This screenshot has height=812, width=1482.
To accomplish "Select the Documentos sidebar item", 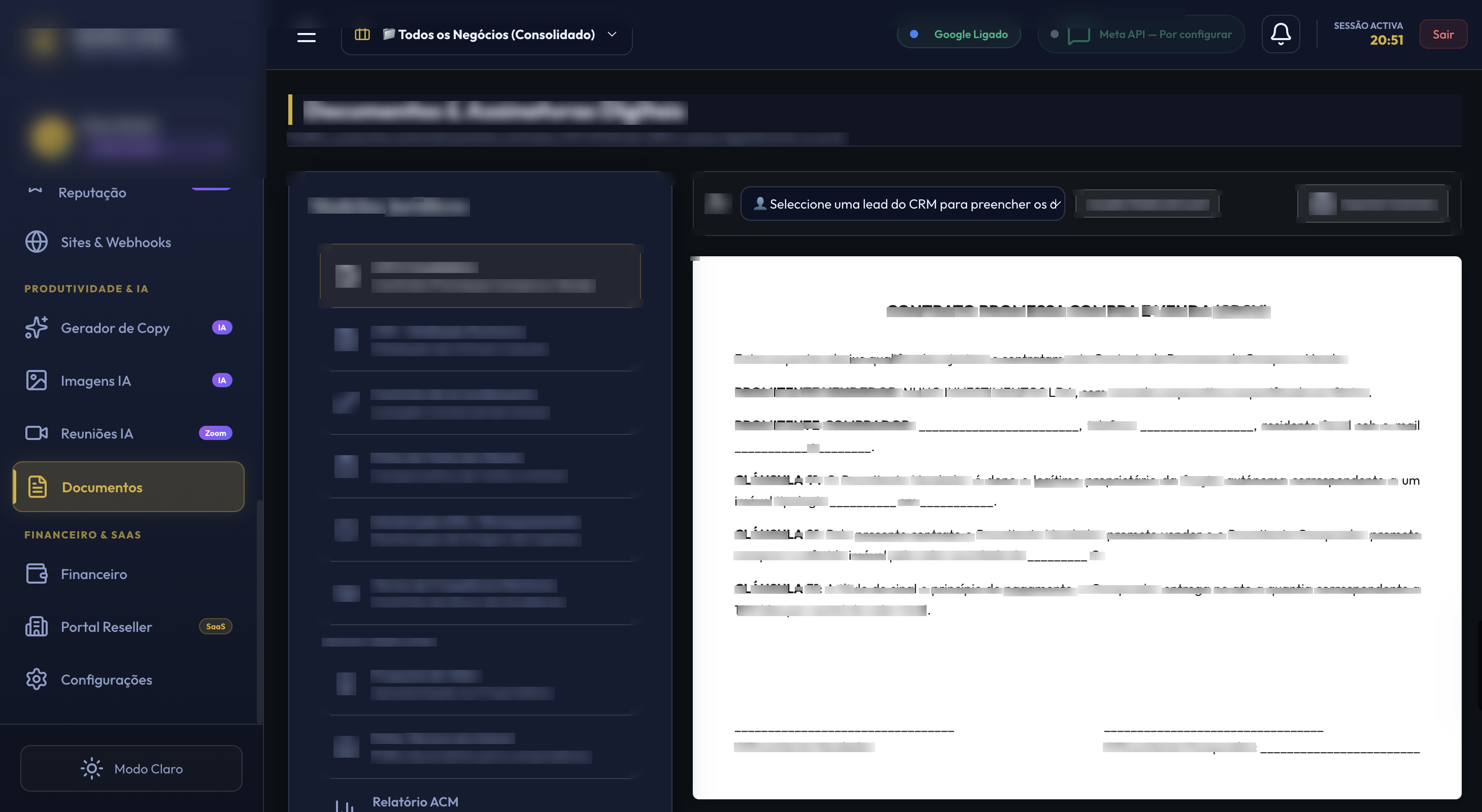I will 128,487.
